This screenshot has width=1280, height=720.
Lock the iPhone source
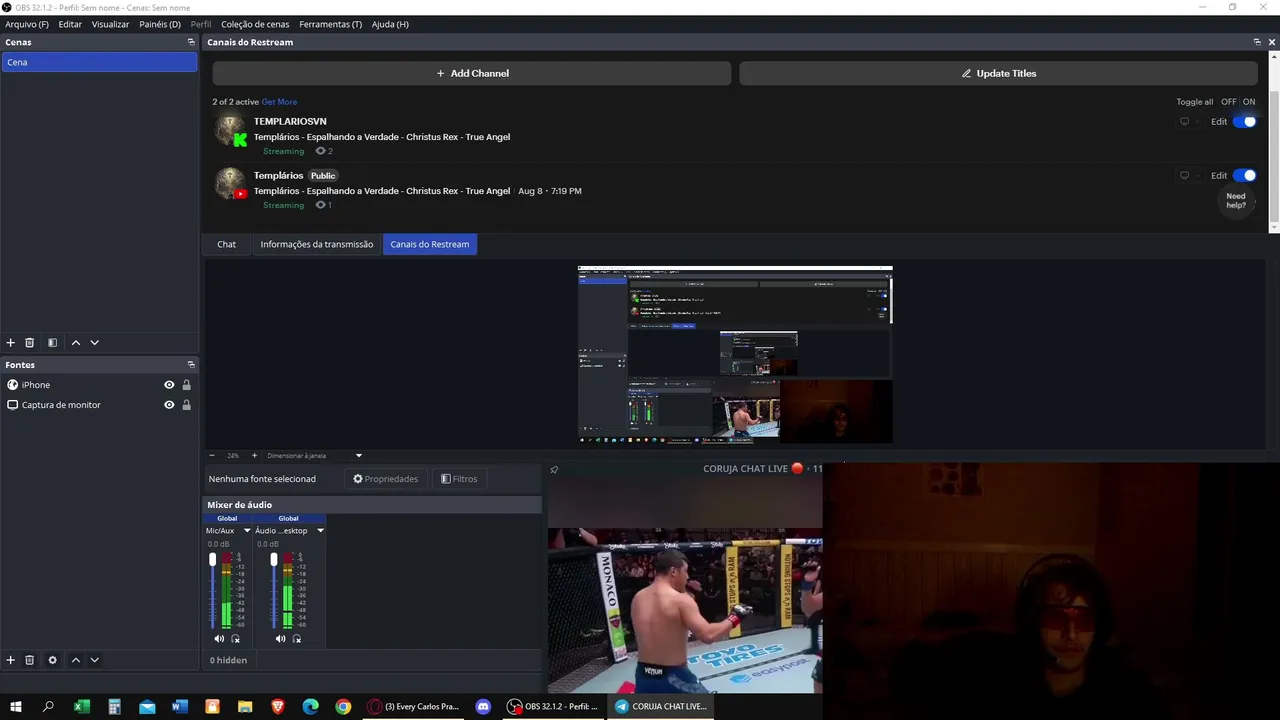point(186,385)
